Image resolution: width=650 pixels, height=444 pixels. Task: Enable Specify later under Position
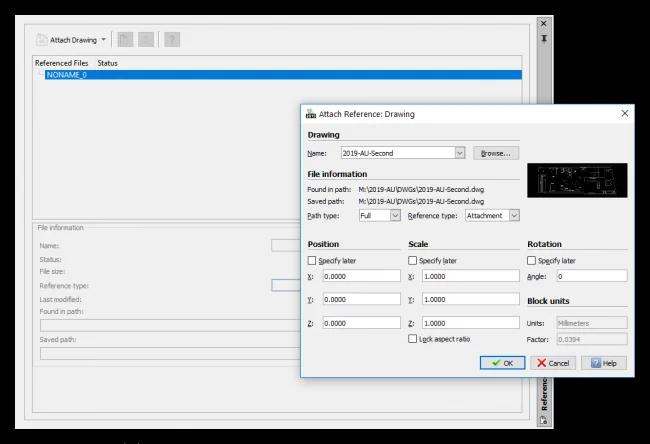313,261
